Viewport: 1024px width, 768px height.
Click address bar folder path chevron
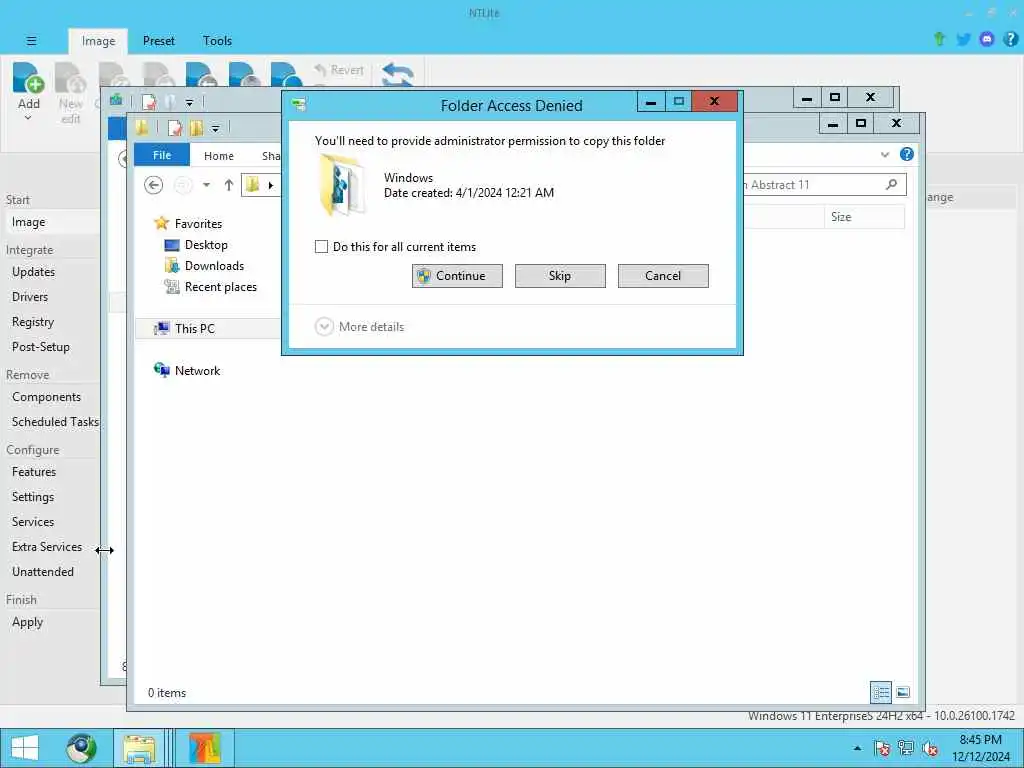click(271, 185)
